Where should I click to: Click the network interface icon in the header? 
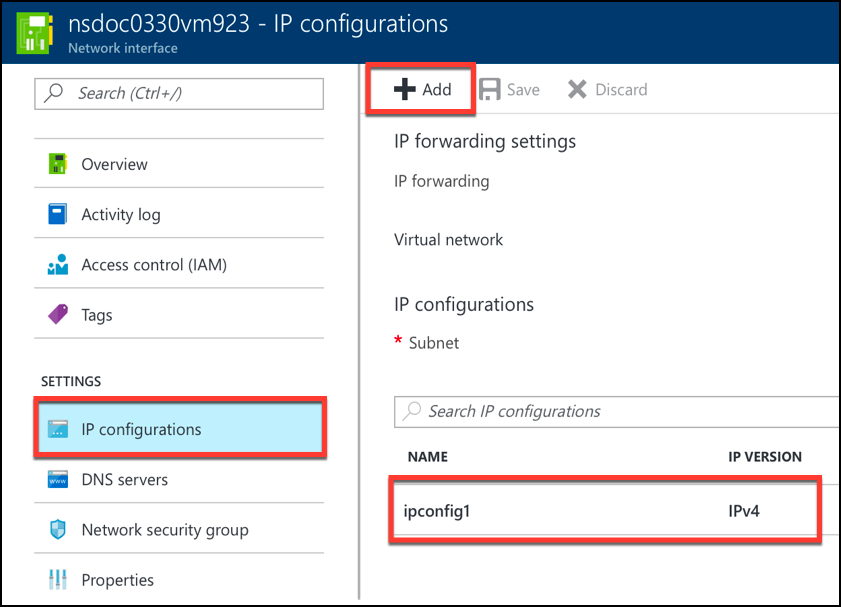(x=35, y=32)
